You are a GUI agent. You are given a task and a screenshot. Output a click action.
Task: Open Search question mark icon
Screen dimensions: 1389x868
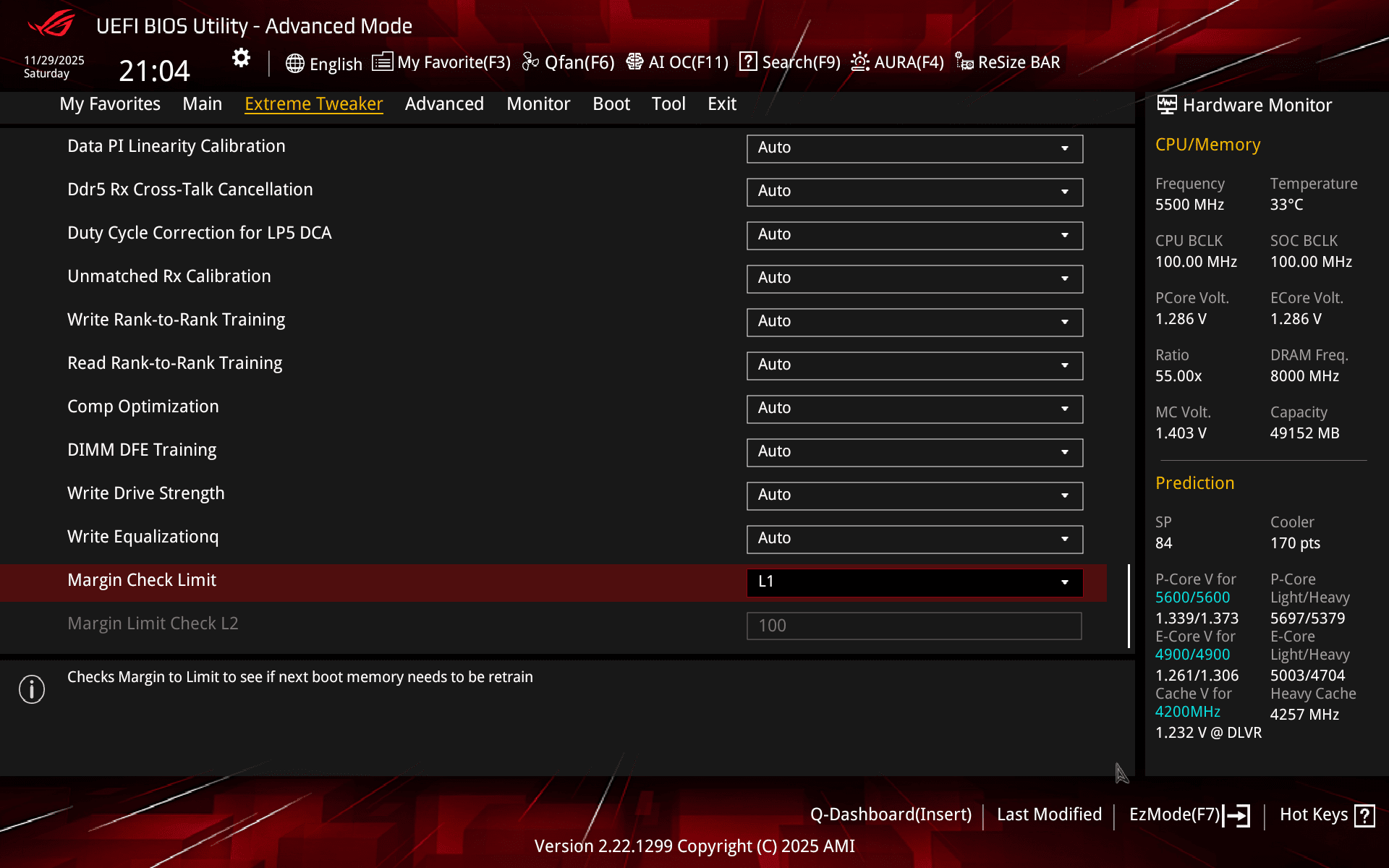point(748,62)
